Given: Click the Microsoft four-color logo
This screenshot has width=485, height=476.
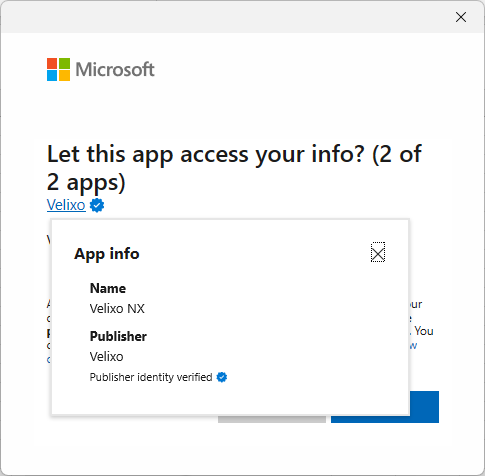Looking at the screenshot, I should [58, 69].
